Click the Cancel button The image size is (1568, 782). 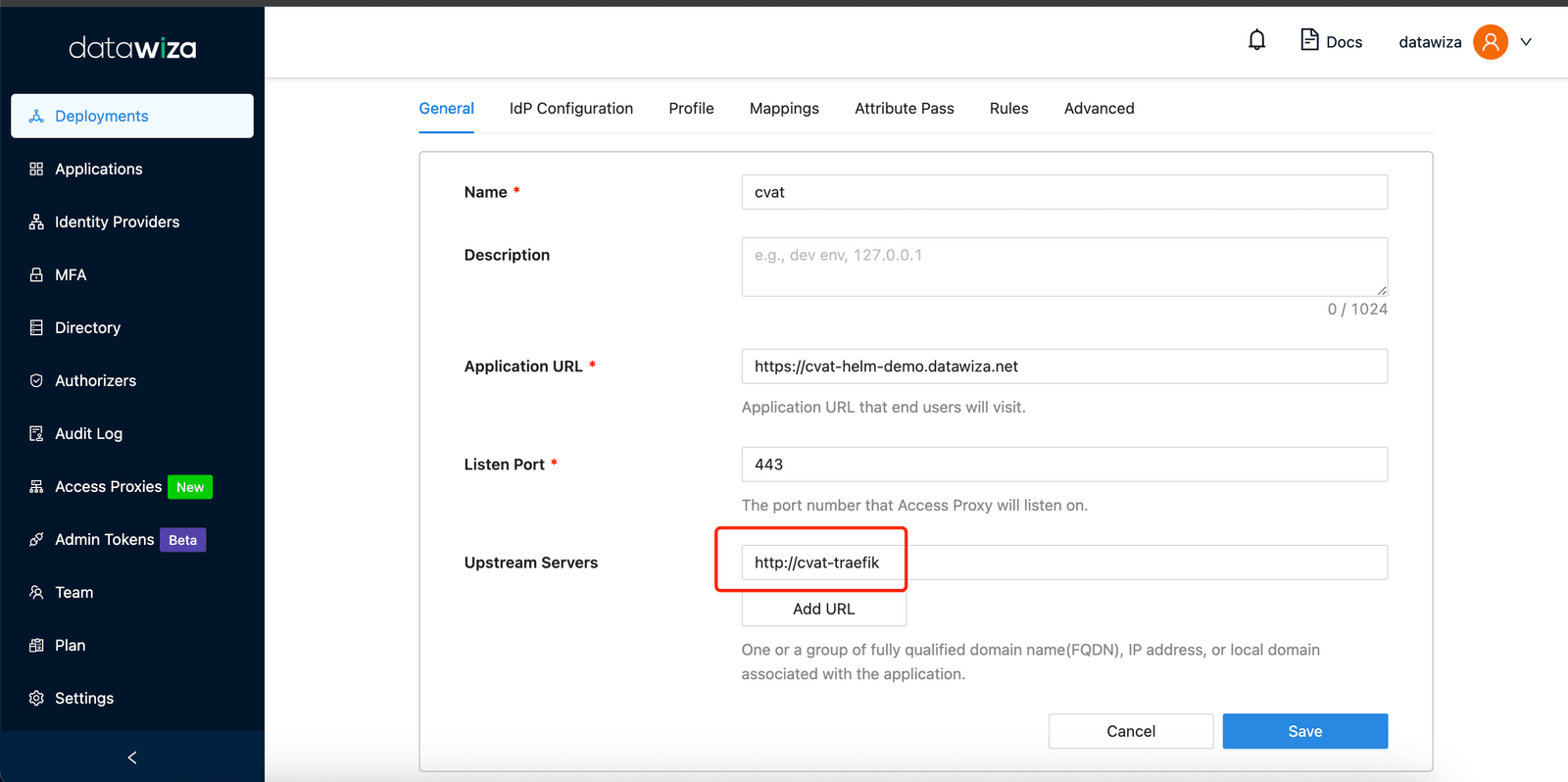1131,731
